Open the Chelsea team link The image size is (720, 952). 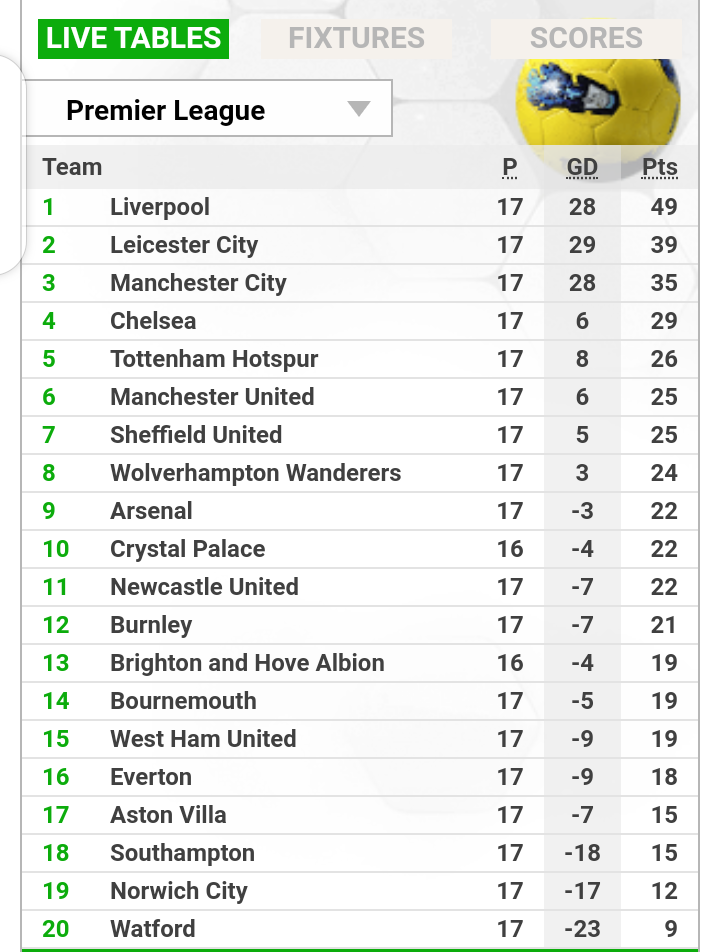[x=153, y=321]
